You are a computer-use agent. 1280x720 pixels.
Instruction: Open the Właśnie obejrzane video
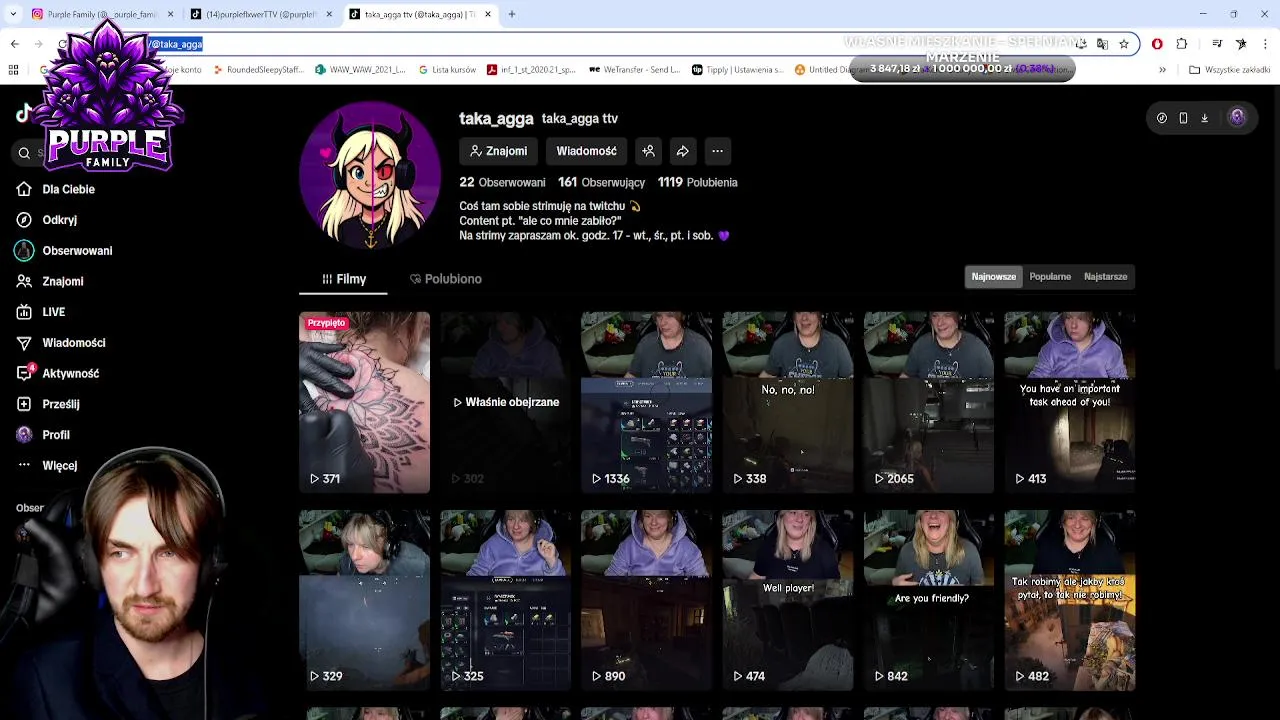[x=505, y=402]
